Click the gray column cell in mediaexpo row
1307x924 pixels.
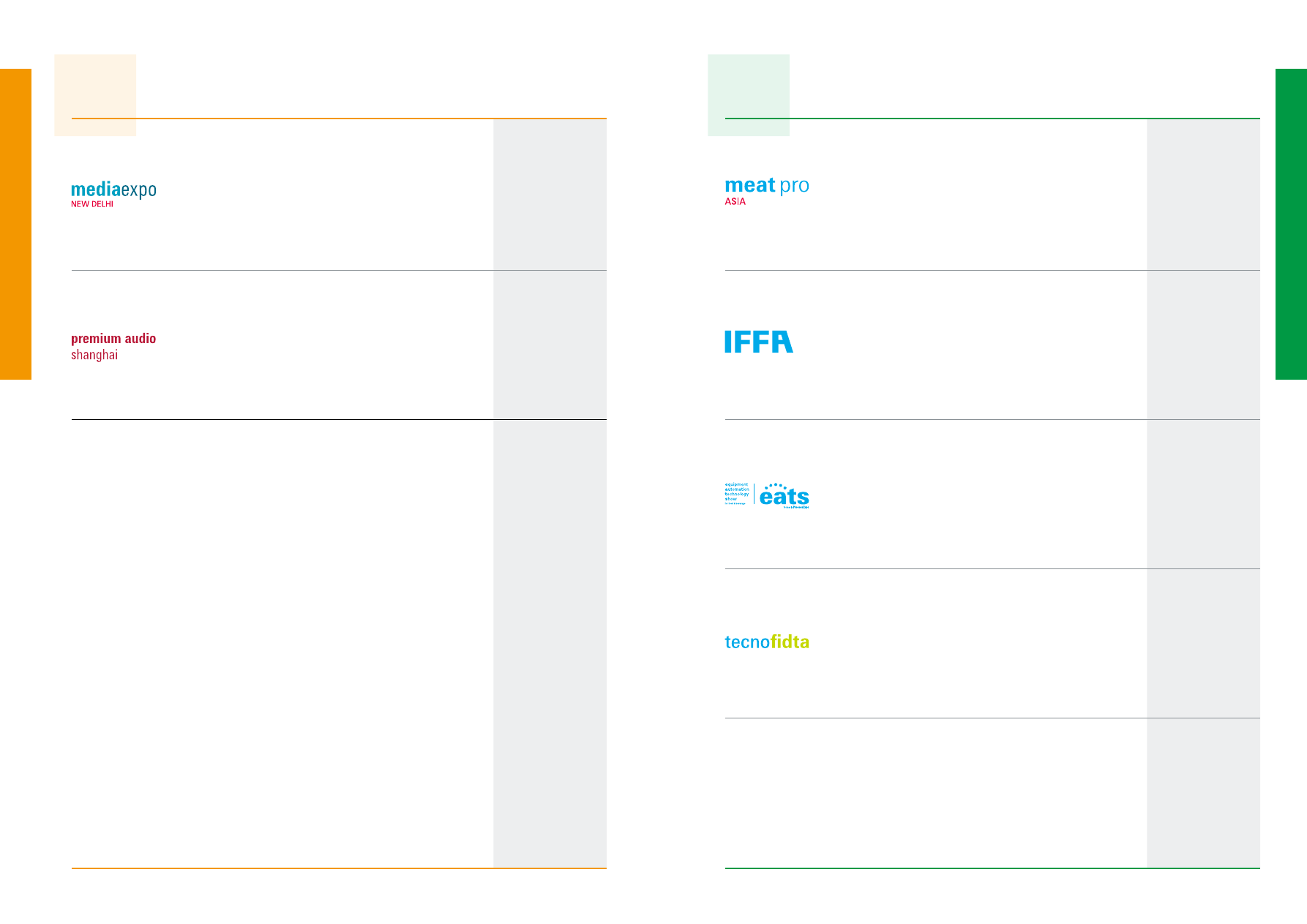point(550,195)
